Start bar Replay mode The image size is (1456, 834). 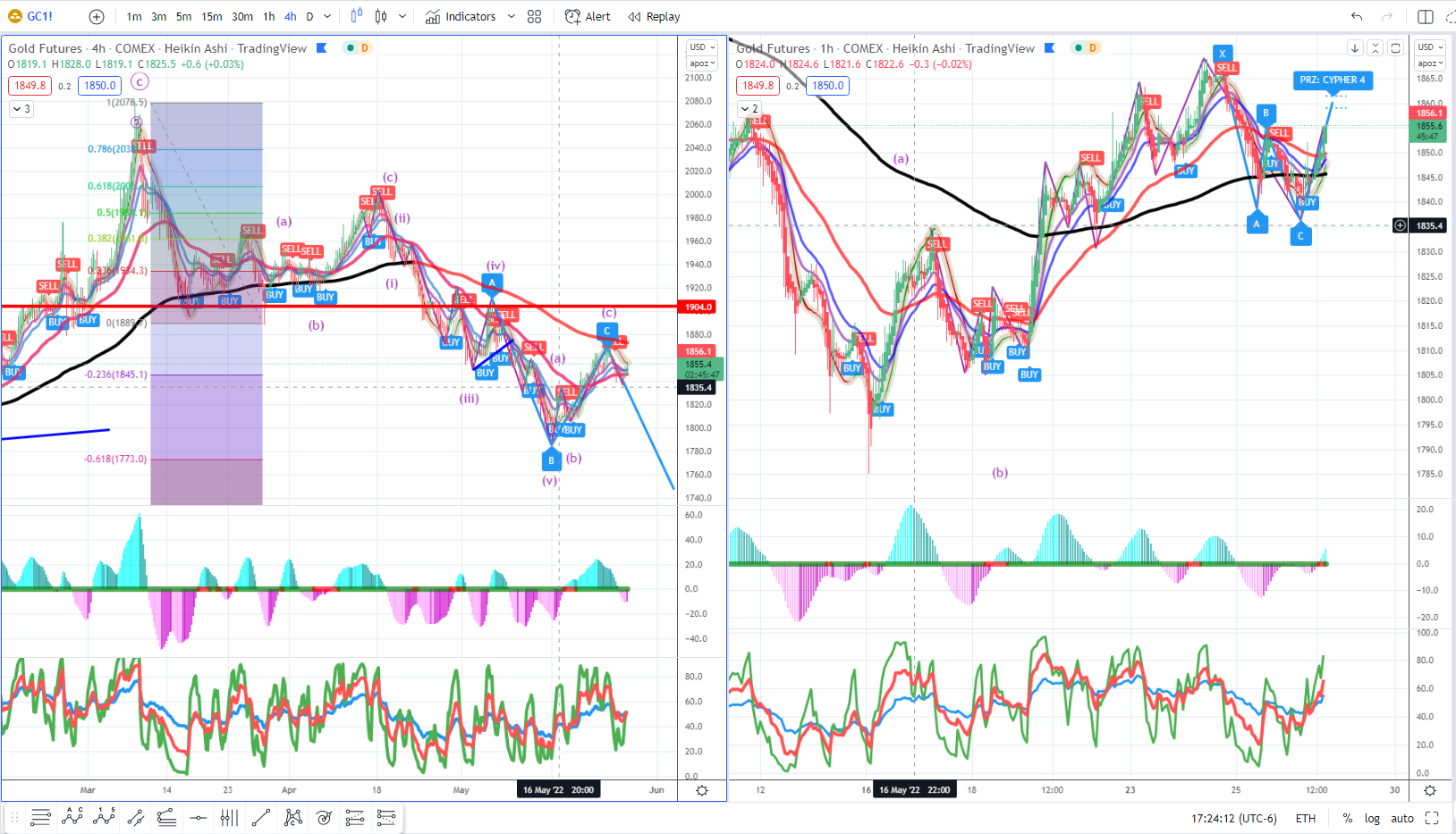[654, 16]
